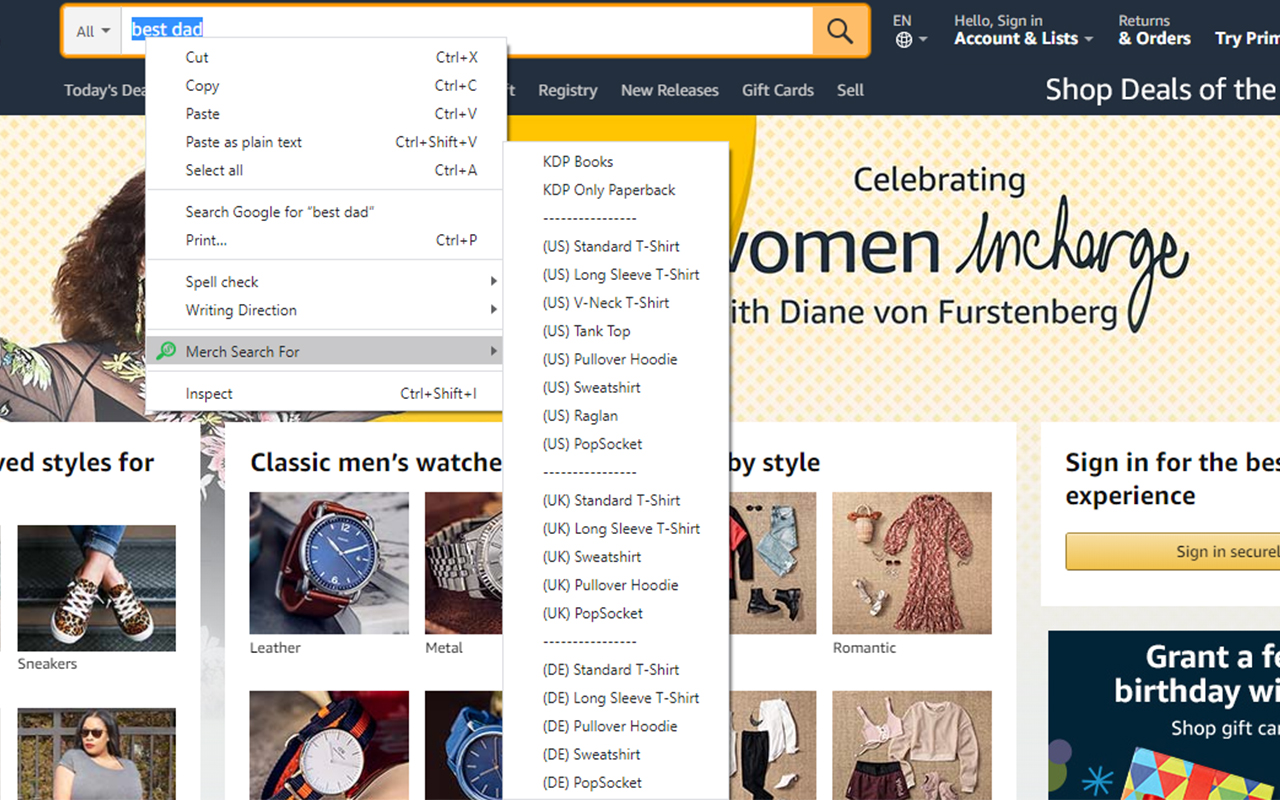The height and width of the screenshot is (800, 1280).
Task: Select (UK) Long Sleeve T-Shirt
Action: point(616,528)
